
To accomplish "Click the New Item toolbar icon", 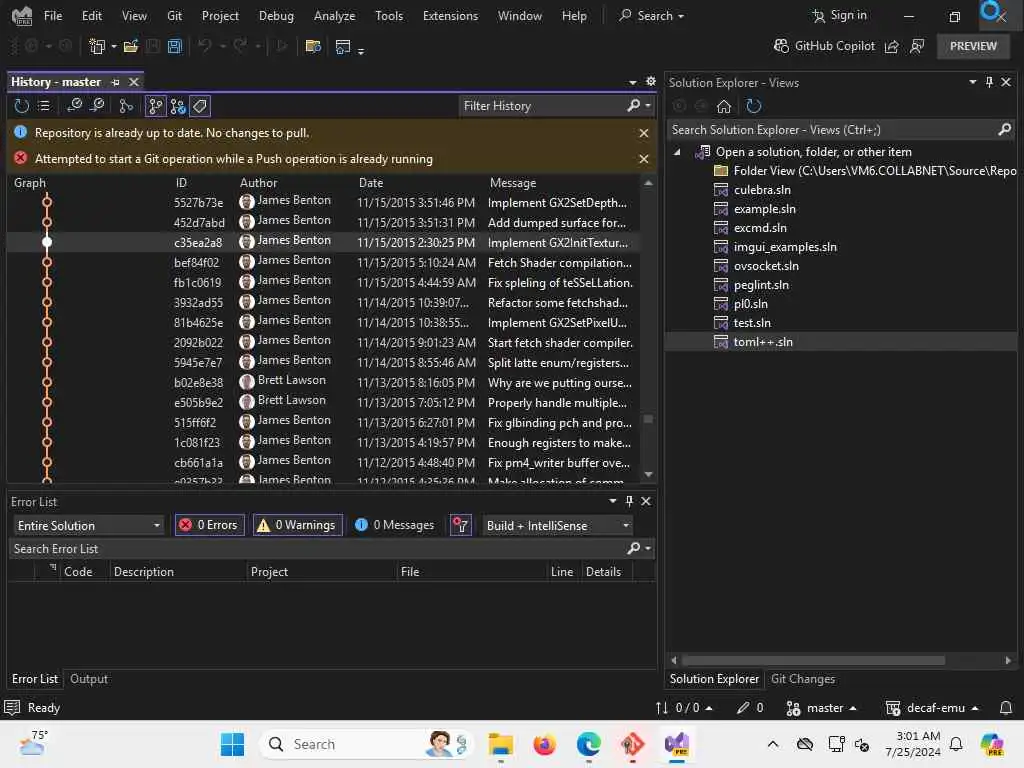I will (x=97, y=46).
